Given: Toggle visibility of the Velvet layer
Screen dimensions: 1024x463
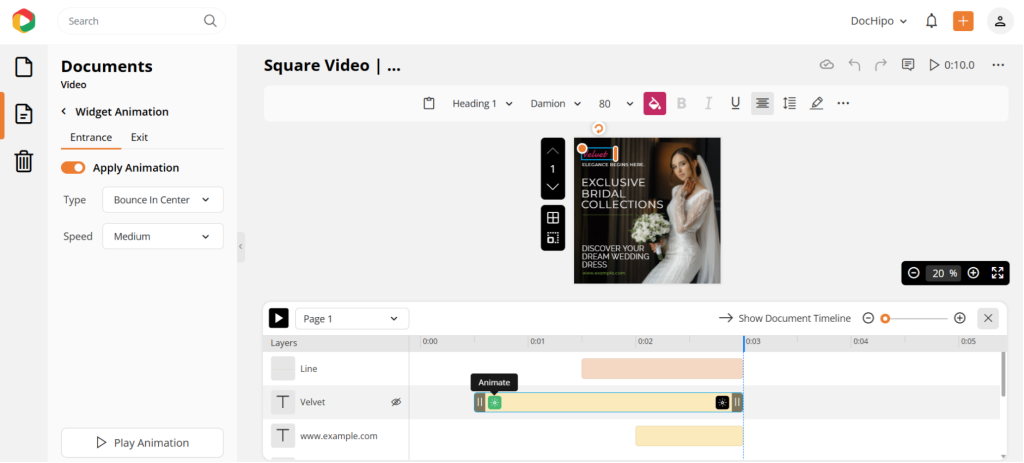Looking at the screenshot, I should click(396, 402).
